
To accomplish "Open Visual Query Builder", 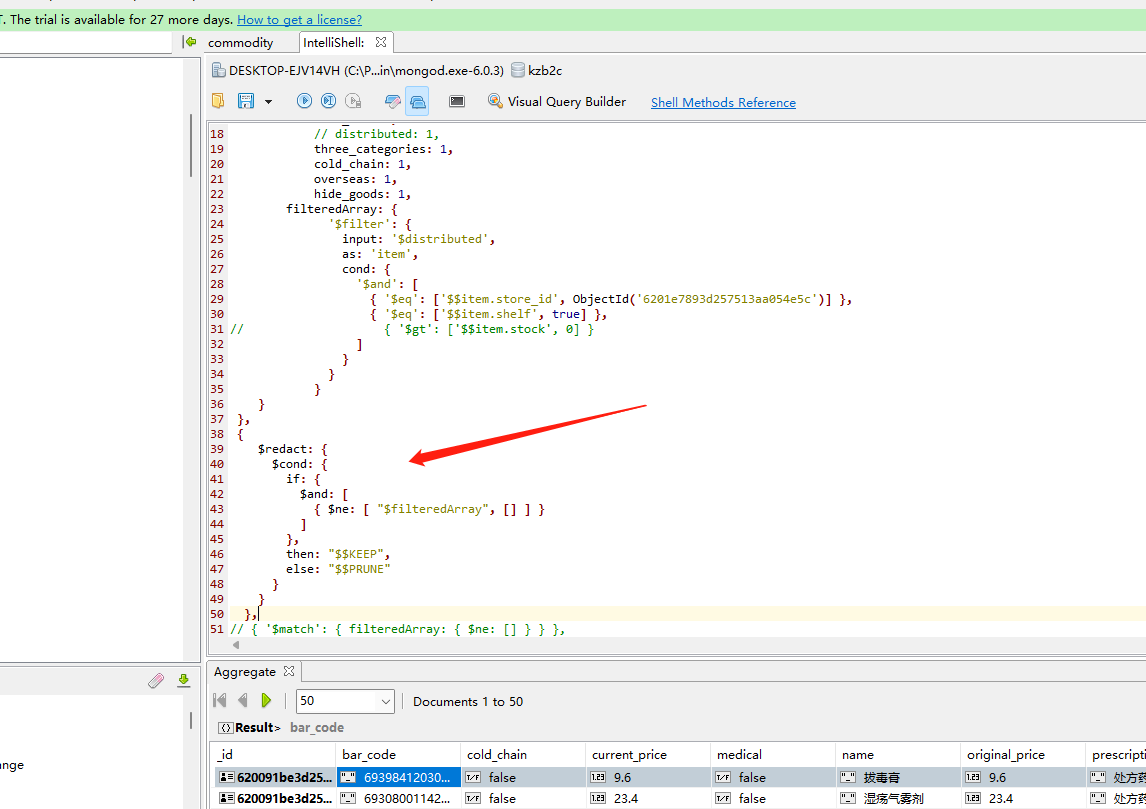I will 557,102.
